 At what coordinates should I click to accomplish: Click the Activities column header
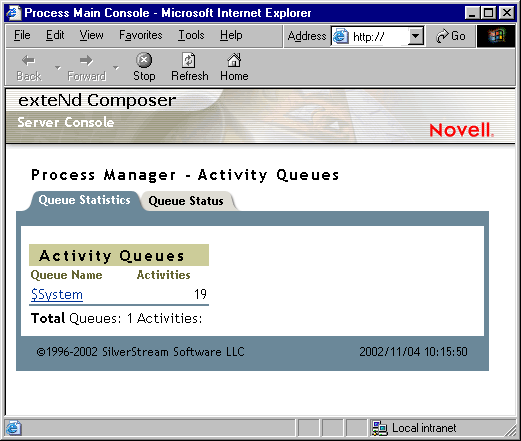164,275
